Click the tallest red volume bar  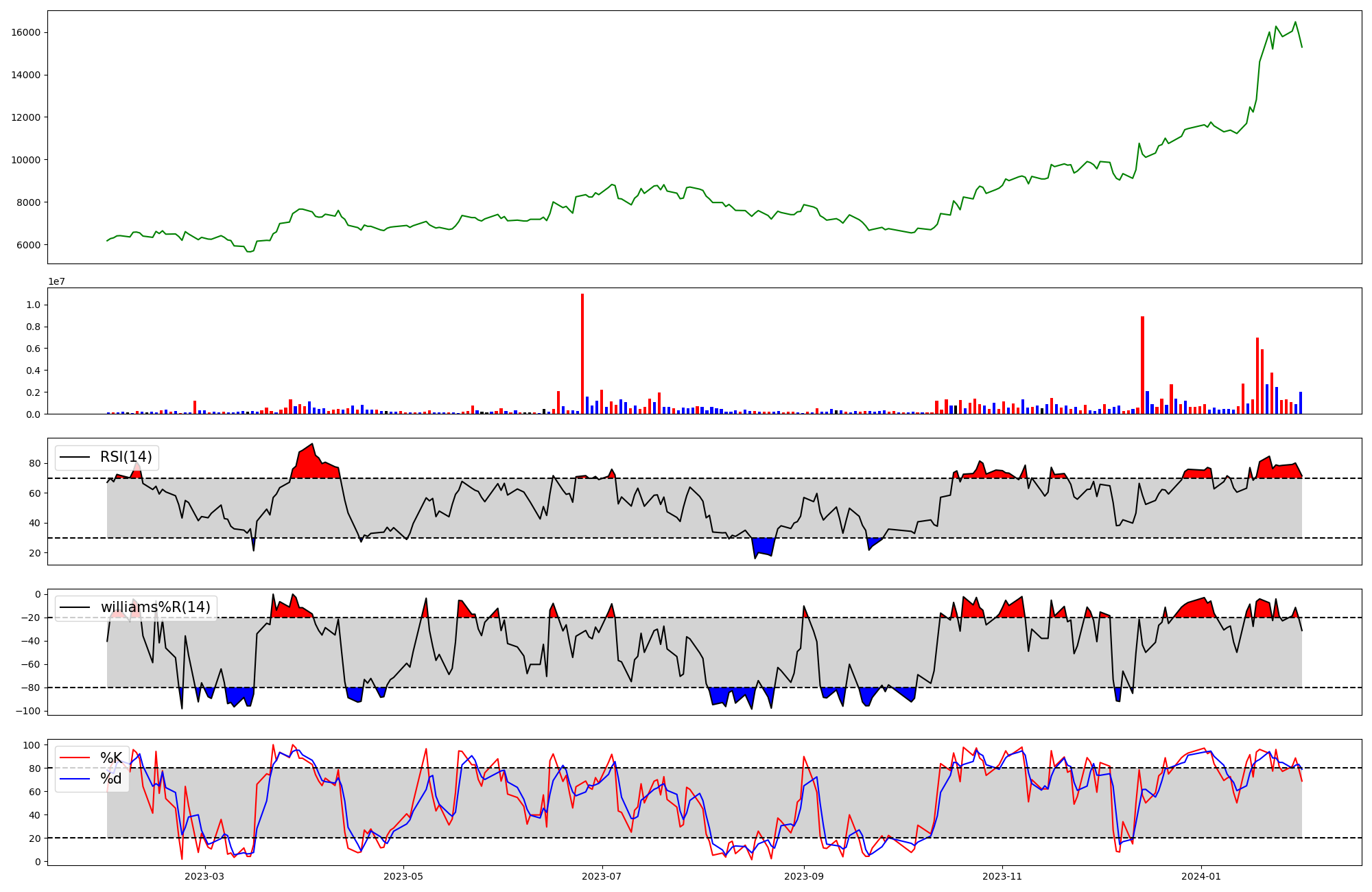582,353
